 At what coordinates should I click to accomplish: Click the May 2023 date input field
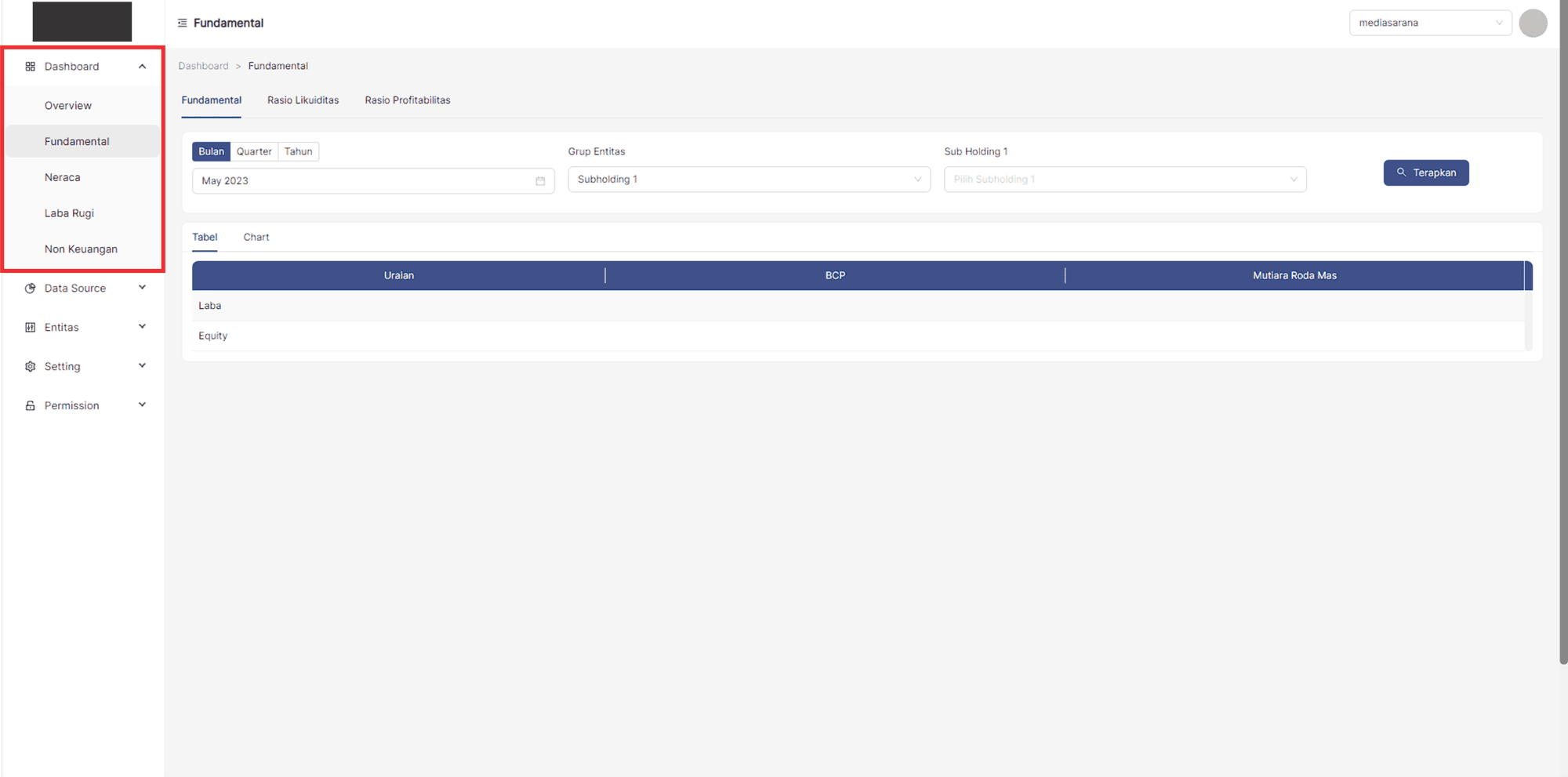point(353,180)
